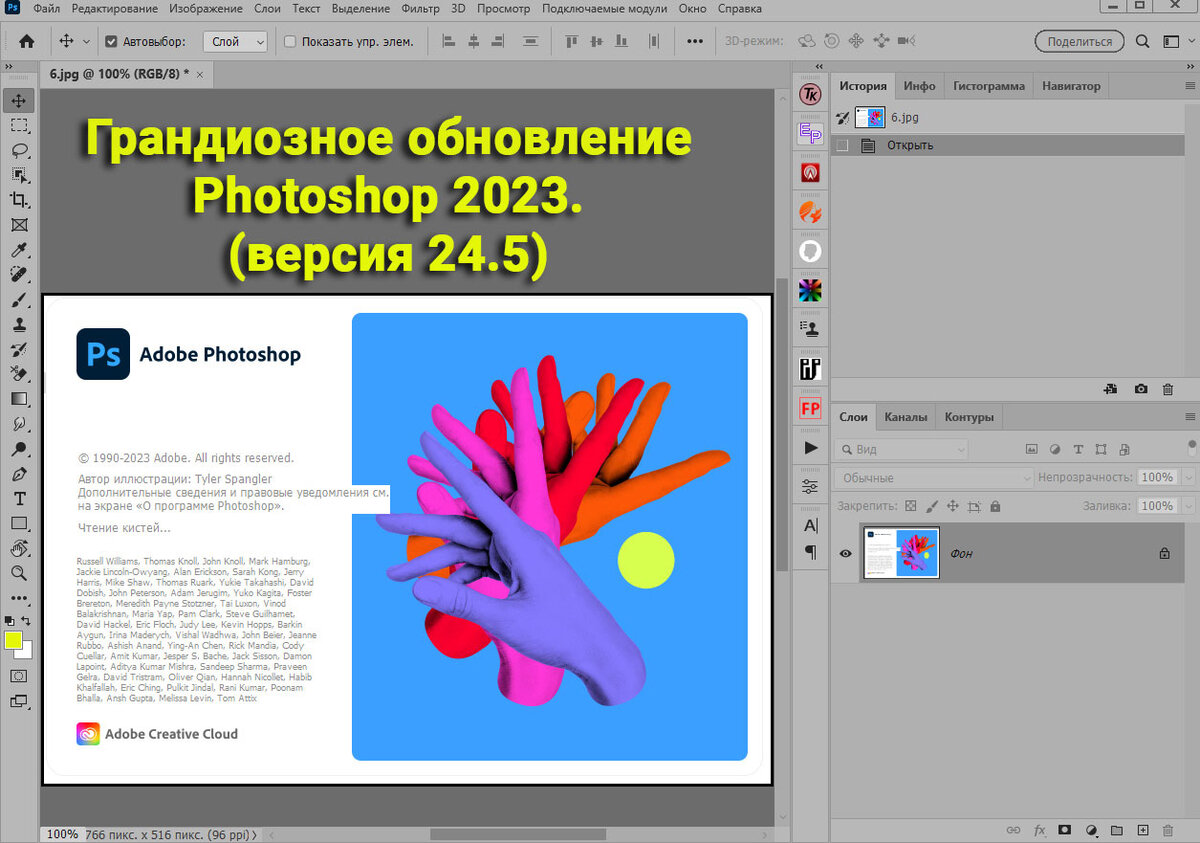Select the Lasso tool
Screen dimensions: 1200x843
(x=19, y=151)
